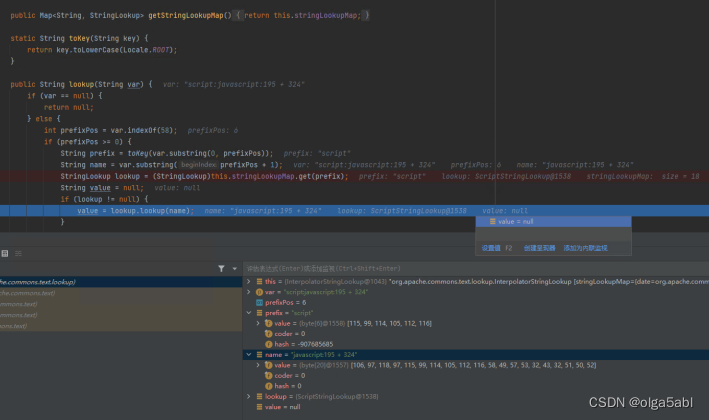Collapse the 'name' variable node
The image size is (709, 420).
[249, 354]
